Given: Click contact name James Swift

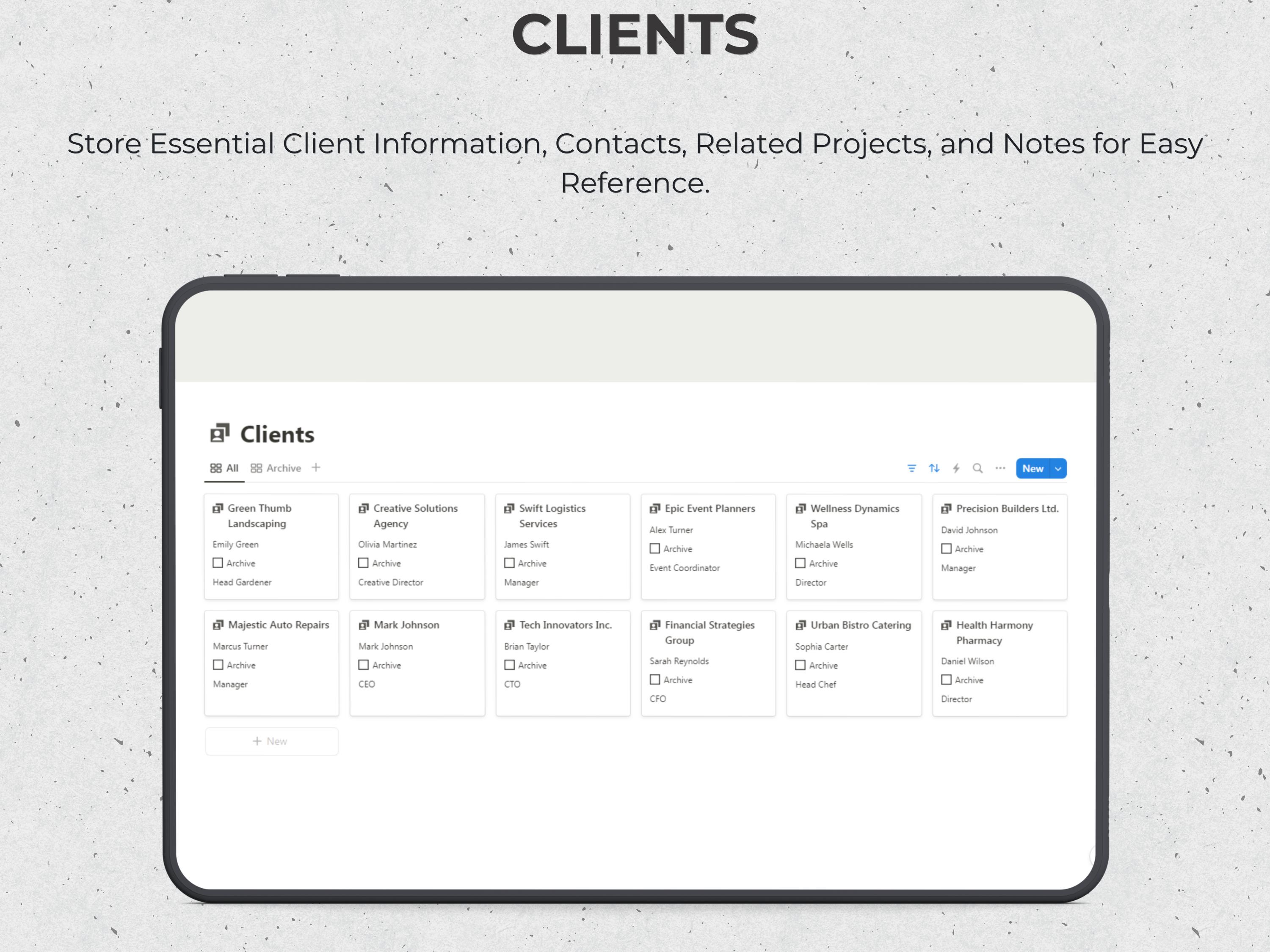Looking at the screenshot, I should click(527, 544).
